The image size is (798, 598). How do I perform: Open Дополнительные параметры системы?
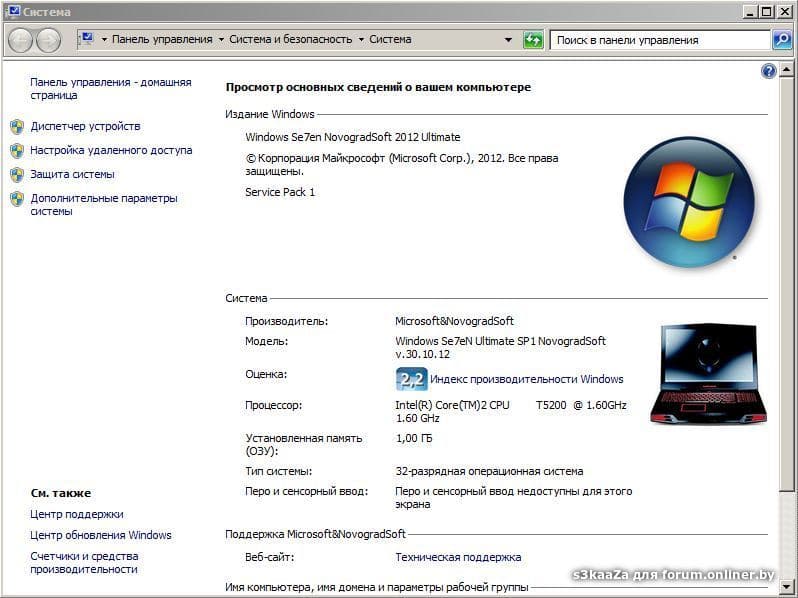coord(103,205)
